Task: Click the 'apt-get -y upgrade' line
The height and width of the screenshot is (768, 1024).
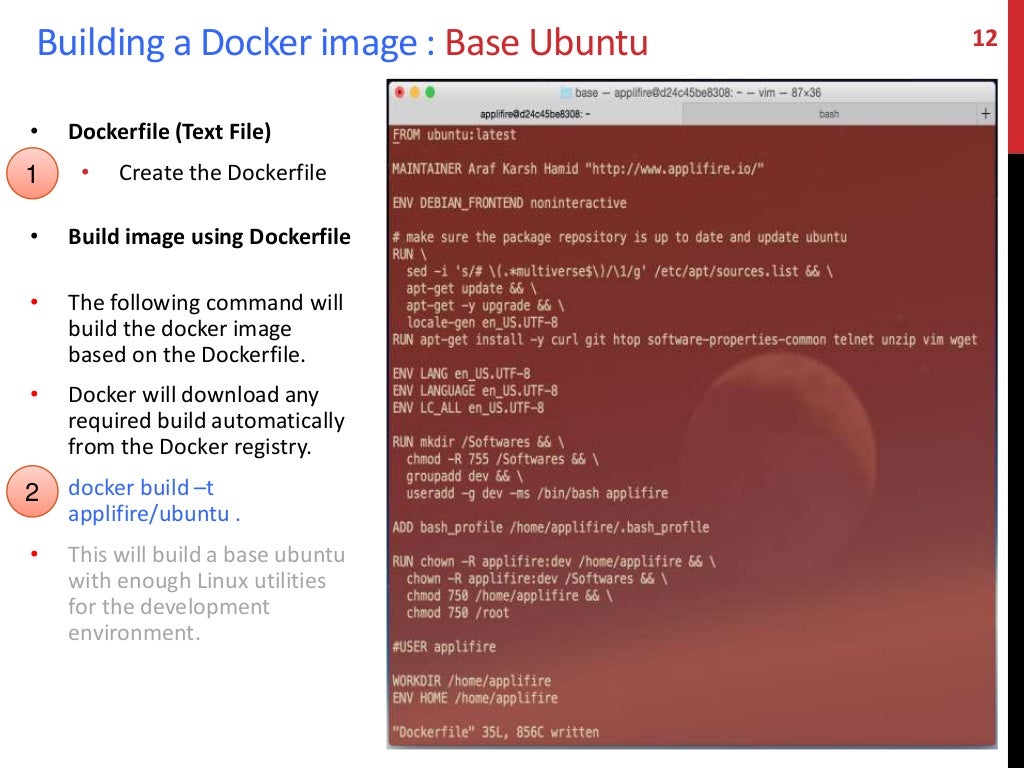Action: [485, 305]
